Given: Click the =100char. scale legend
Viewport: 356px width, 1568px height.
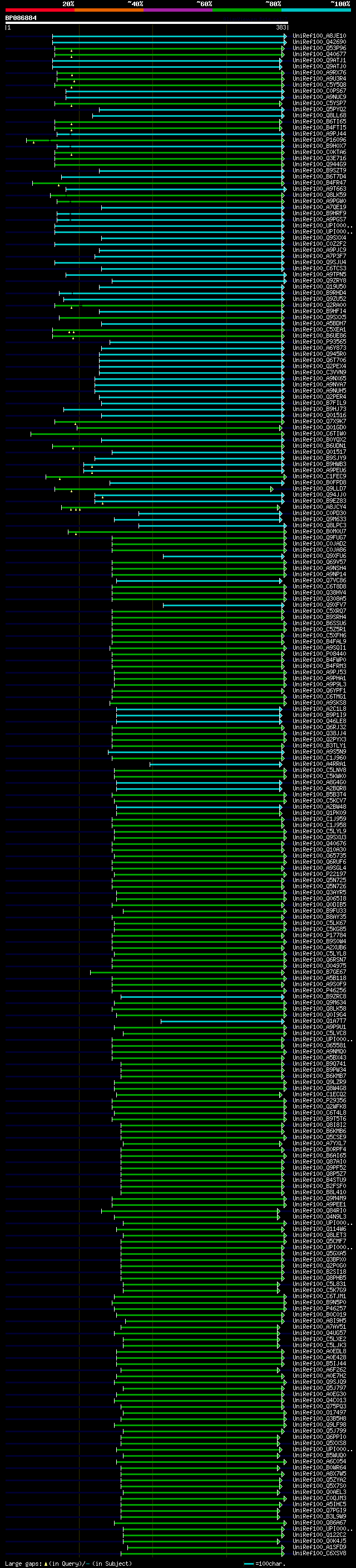Looking at the screenshot, I should pos(264,1564).
